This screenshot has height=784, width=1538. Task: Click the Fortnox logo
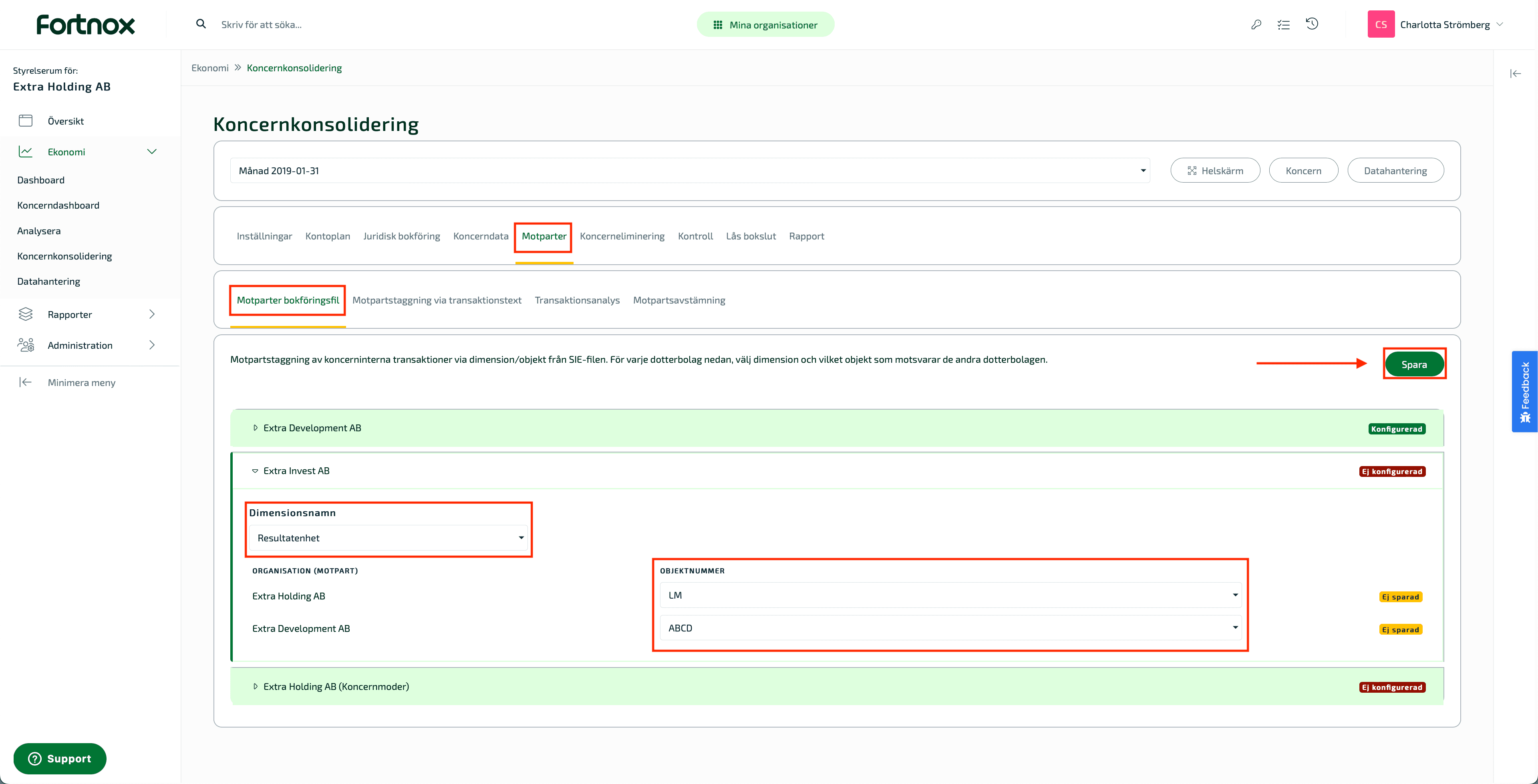point(85,24)
